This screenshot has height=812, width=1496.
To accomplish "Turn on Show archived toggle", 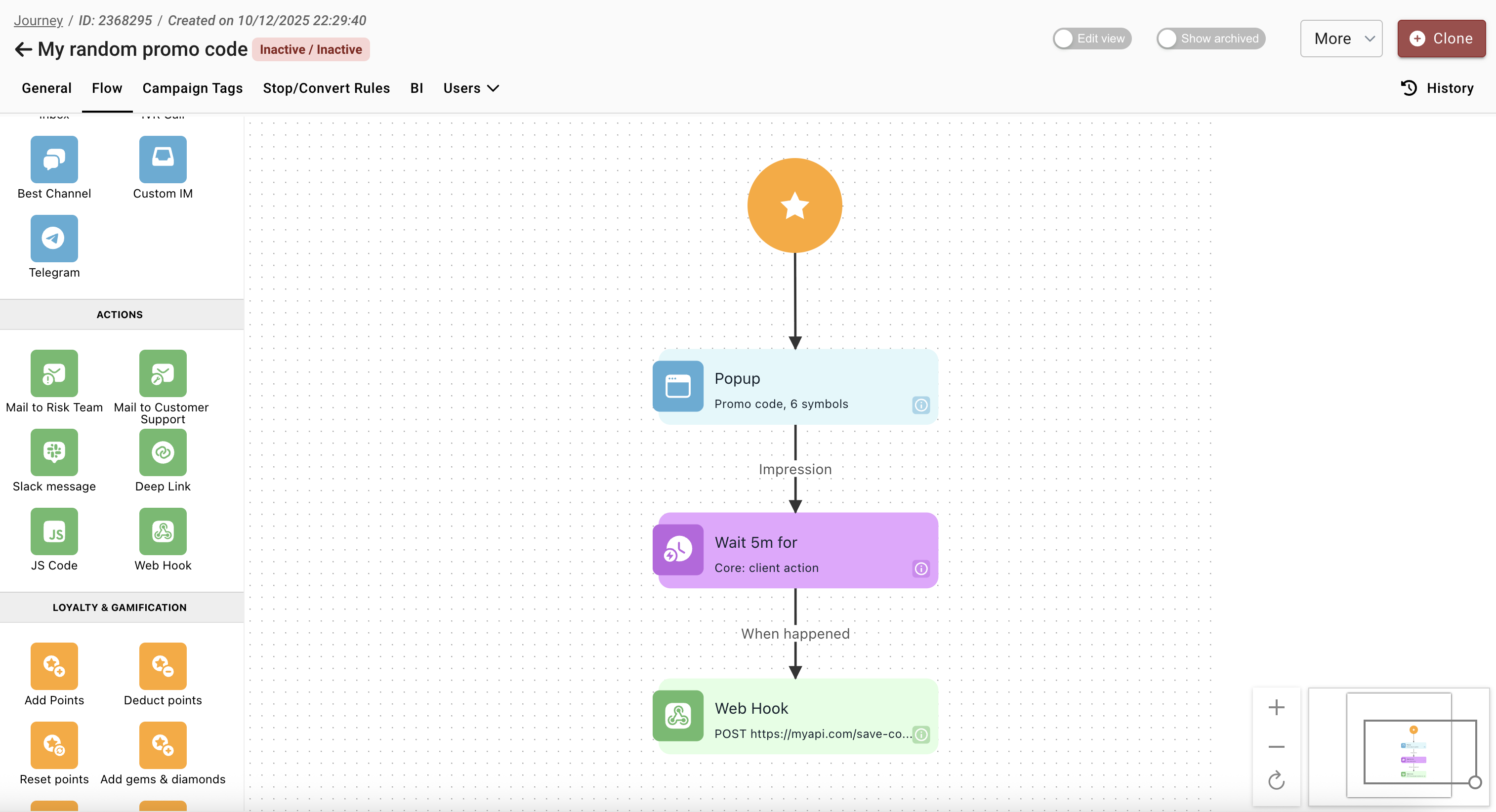I will click(x=1210, y=39).
